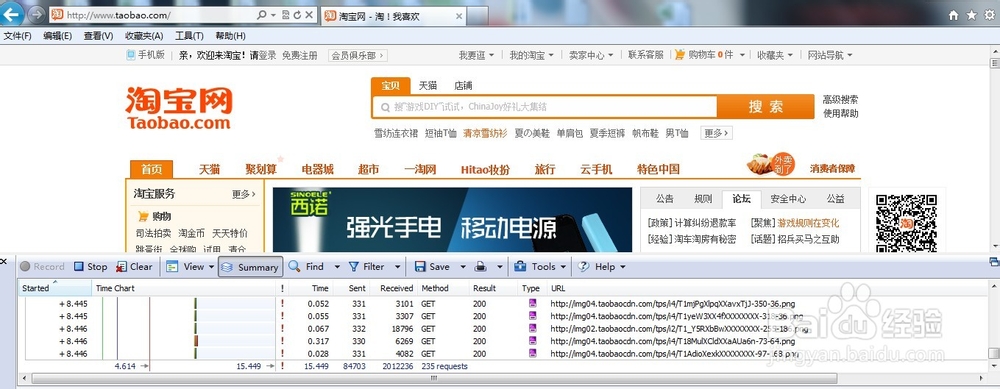Select the 店铺 search tab
Screen dimensions: 1000x389
[x=464, y=86]
